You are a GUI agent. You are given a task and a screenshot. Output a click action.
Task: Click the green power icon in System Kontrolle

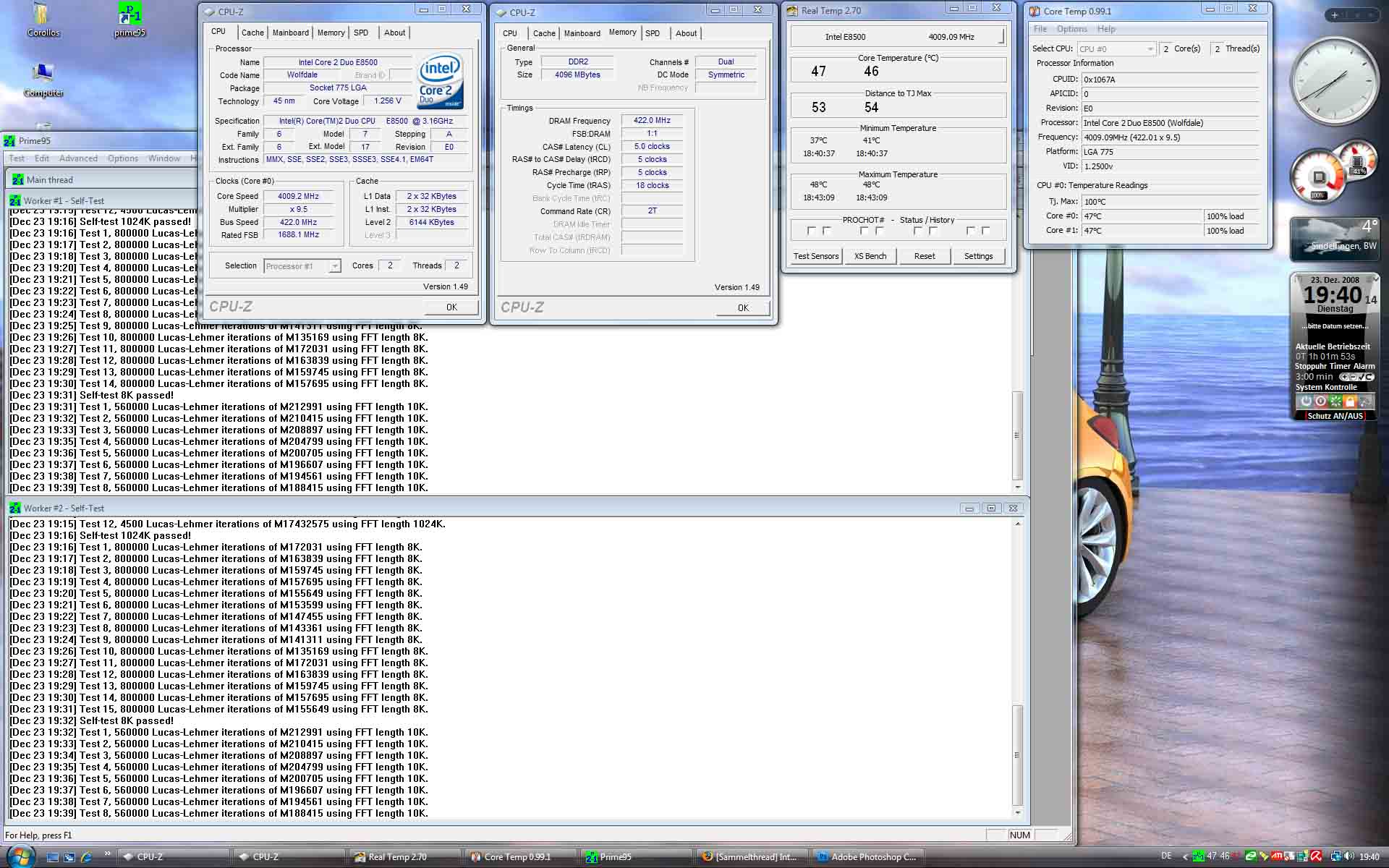click(1306, 401)
